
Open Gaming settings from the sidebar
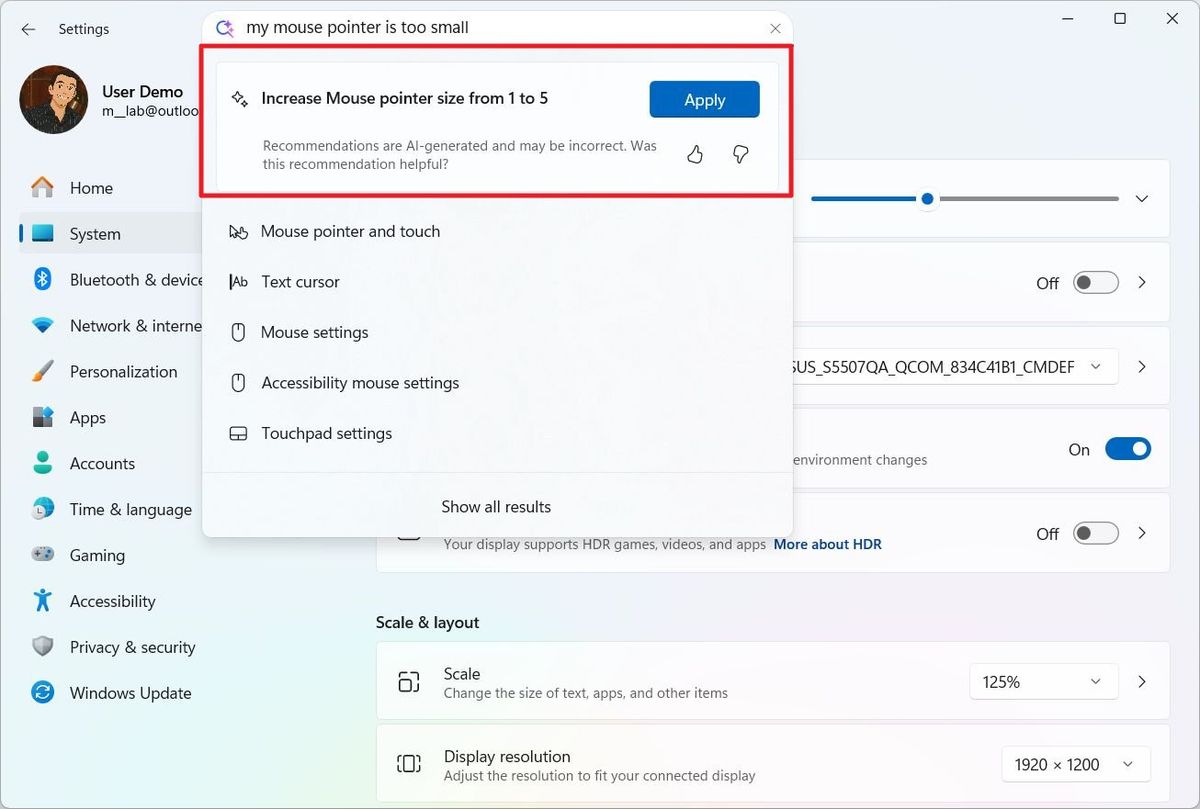[97, 555]
